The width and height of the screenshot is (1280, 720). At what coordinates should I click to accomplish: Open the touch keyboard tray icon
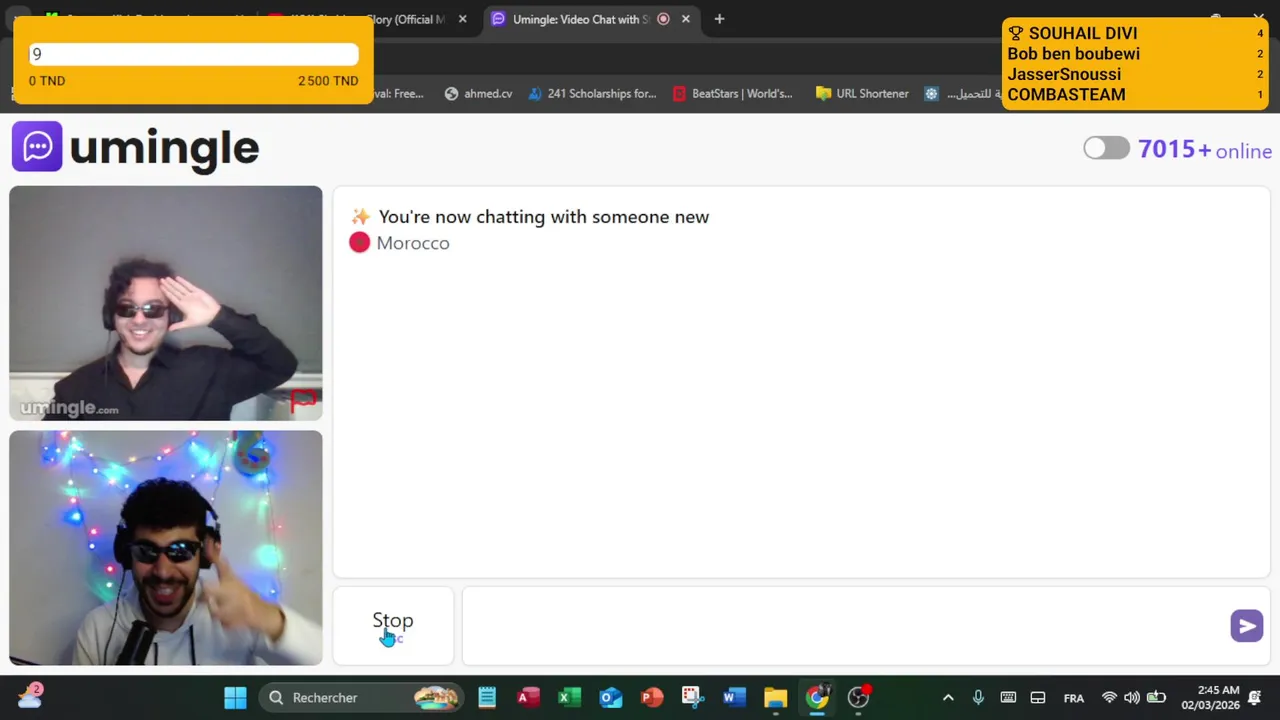[x=1008, y=698]
